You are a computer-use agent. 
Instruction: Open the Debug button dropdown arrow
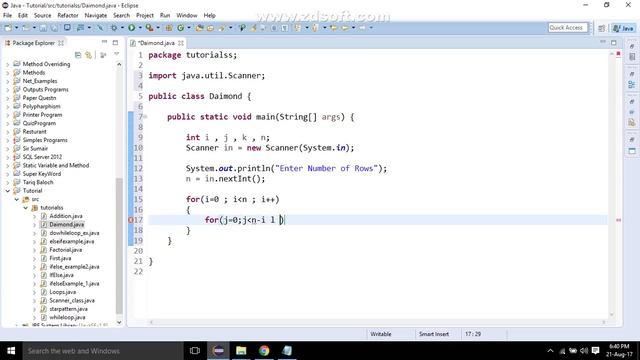[122, 28]
